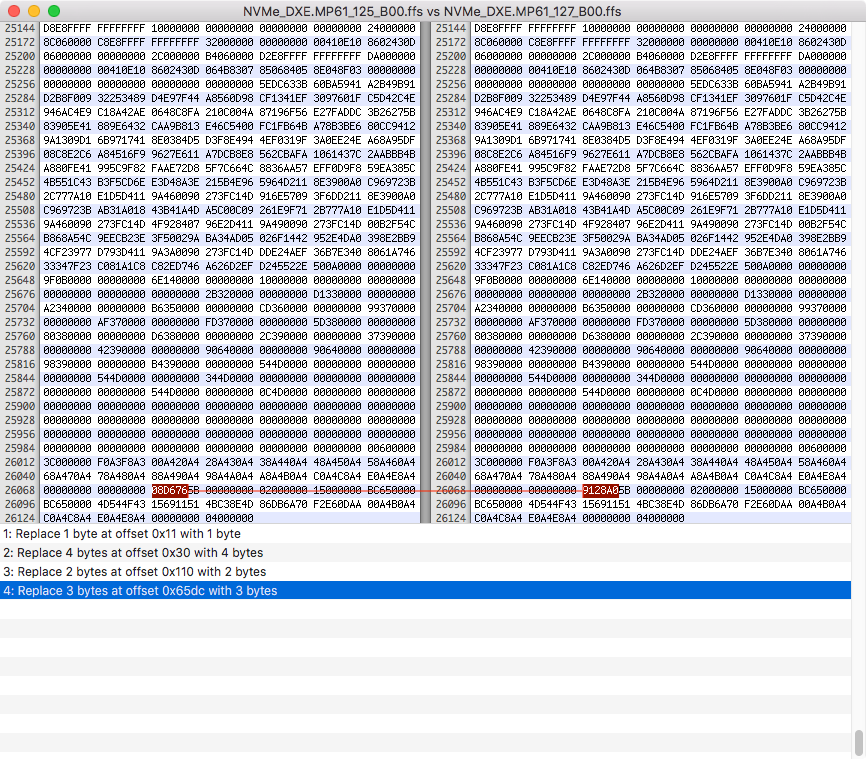The height and width of the screenshot is (759, 866).
Task: Click DDE24AEF in left pane row 25592
Action: (x=283, y=252)
